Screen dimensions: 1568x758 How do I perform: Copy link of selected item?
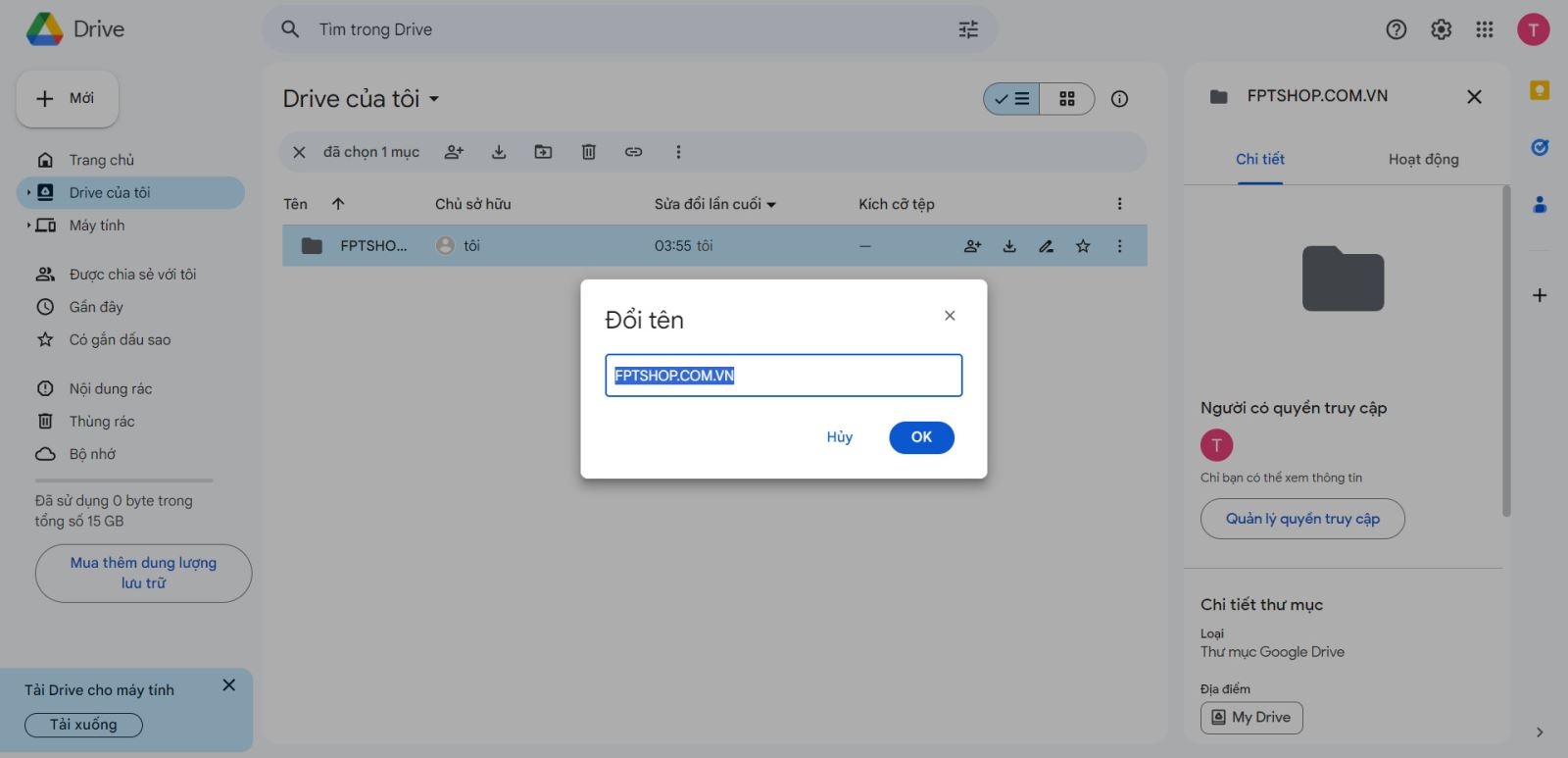point(633,152)
